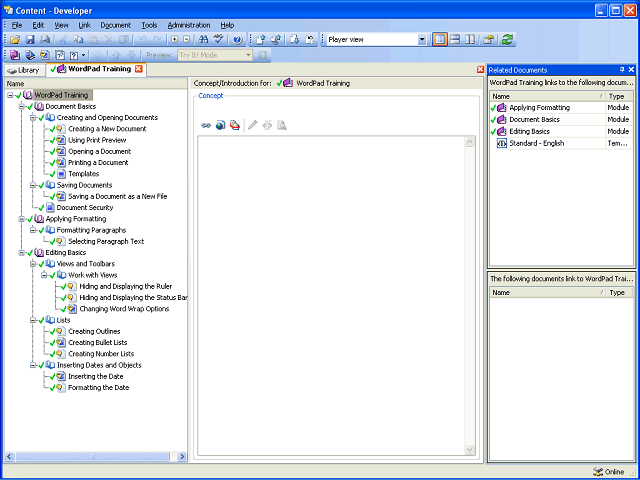Click the Create Package icon in Concept pane
Screen dimensions: 640x480
(235, 125)
